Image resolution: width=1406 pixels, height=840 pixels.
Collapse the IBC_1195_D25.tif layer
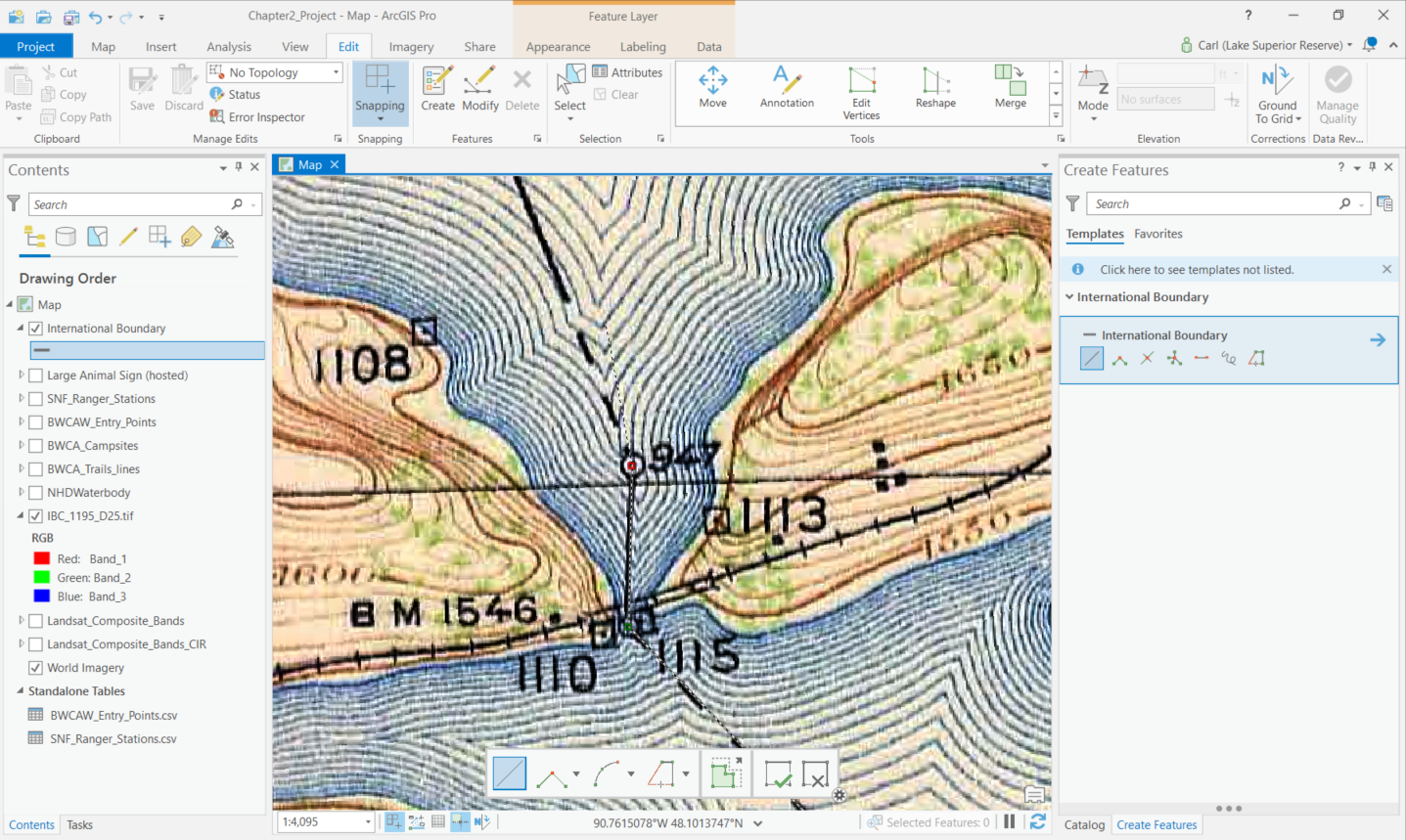[22, 516]
